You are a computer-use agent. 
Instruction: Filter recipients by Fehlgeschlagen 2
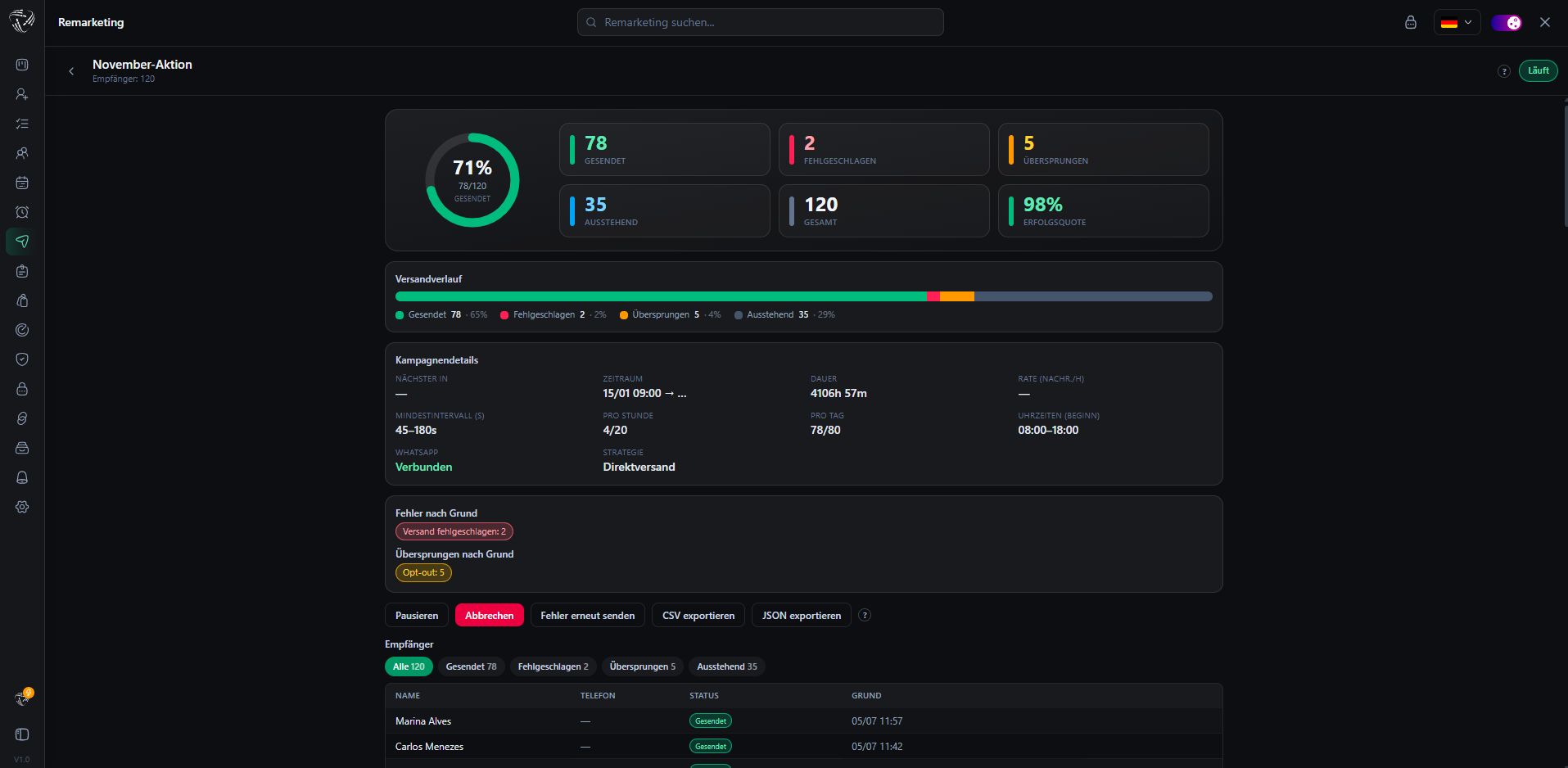[x=554, y=666]
